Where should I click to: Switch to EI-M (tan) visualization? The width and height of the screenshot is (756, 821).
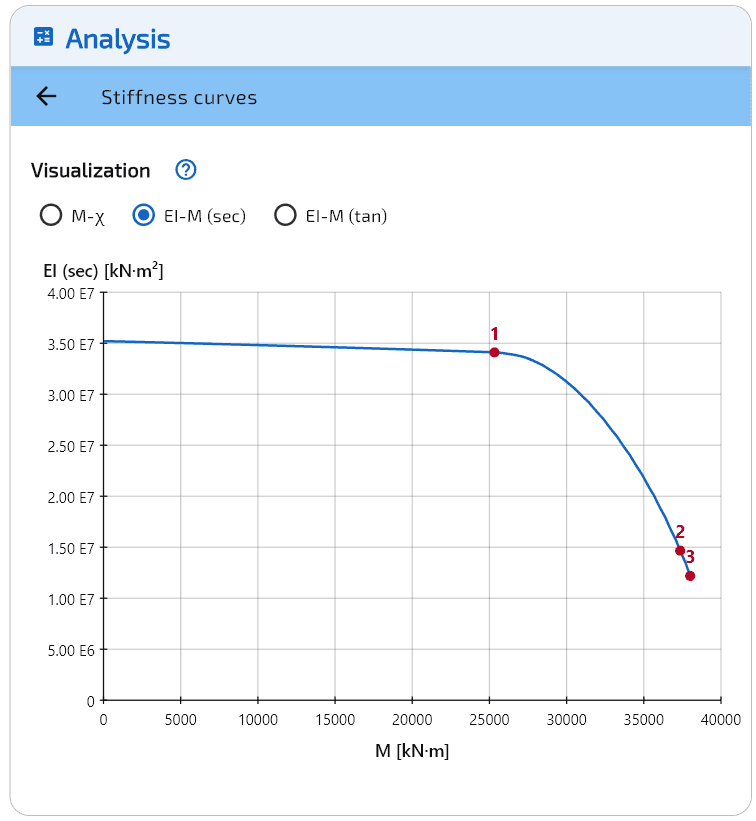(285, 215)
